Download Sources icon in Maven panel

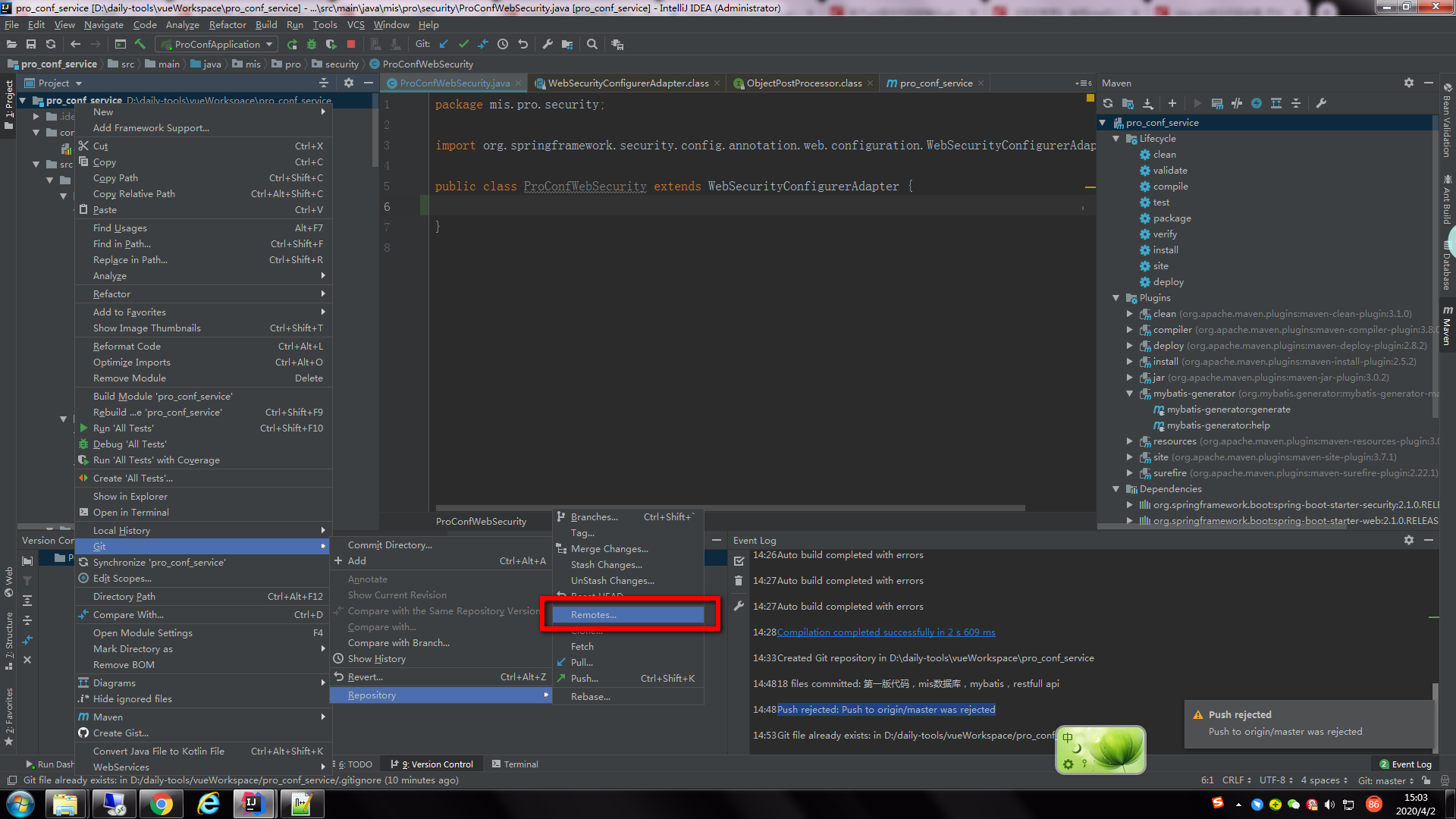click(x=1147, y=104)
